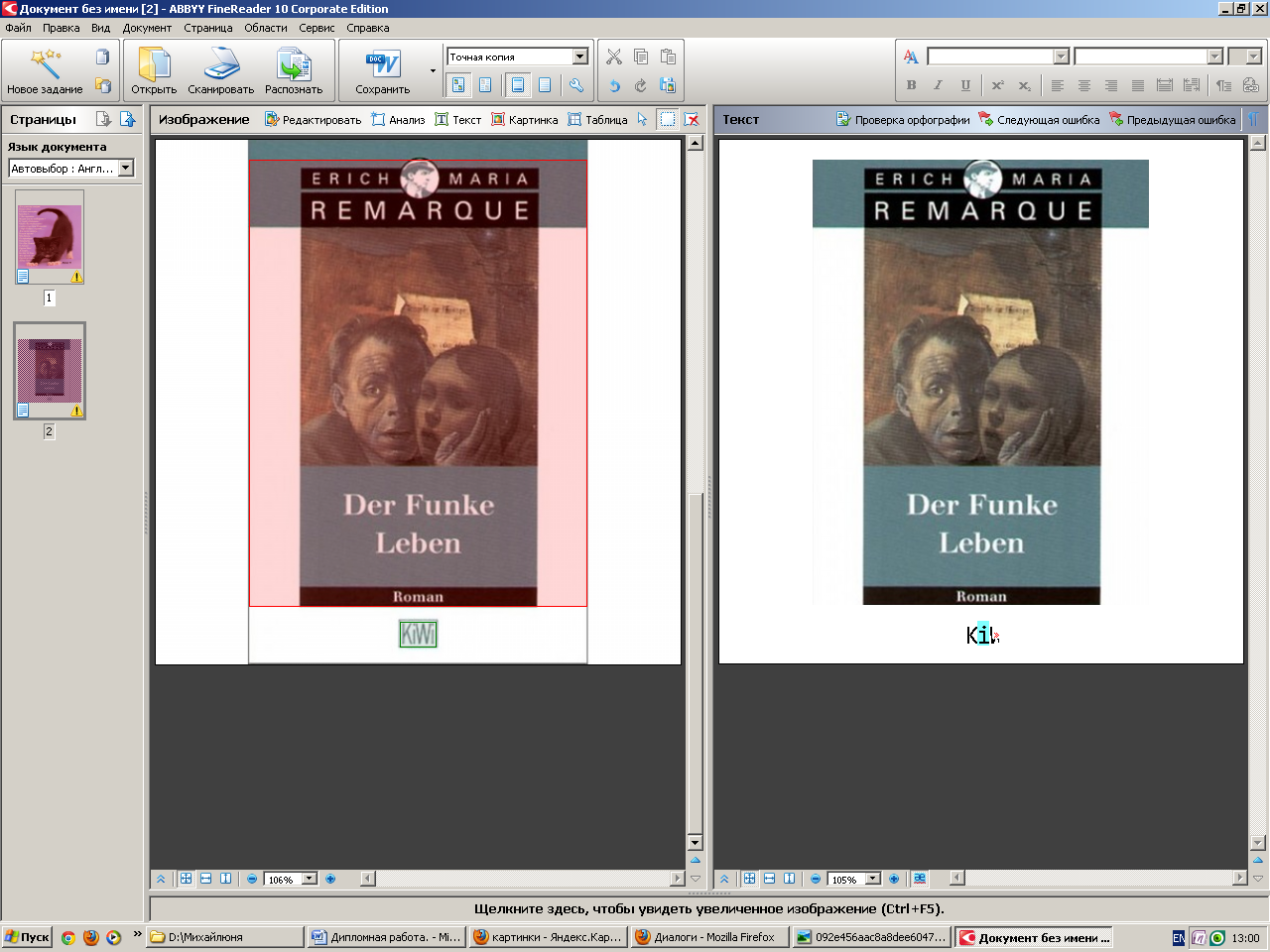The height and width of the screenshot is (952, 1270).
Task: Toggle Superscript formatting
Action: [997, 85]
